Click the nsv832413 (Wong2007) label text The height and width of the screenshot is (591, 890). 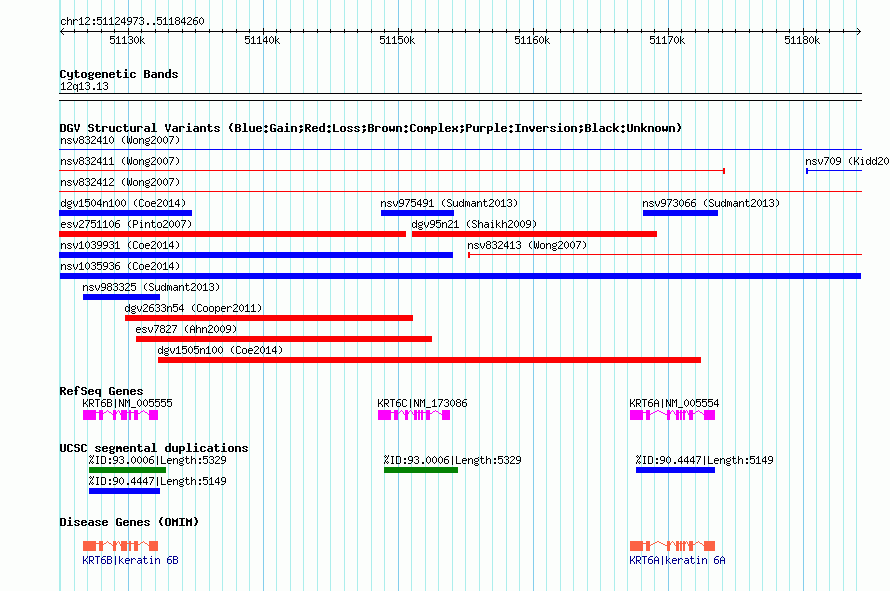click(527, 245)
